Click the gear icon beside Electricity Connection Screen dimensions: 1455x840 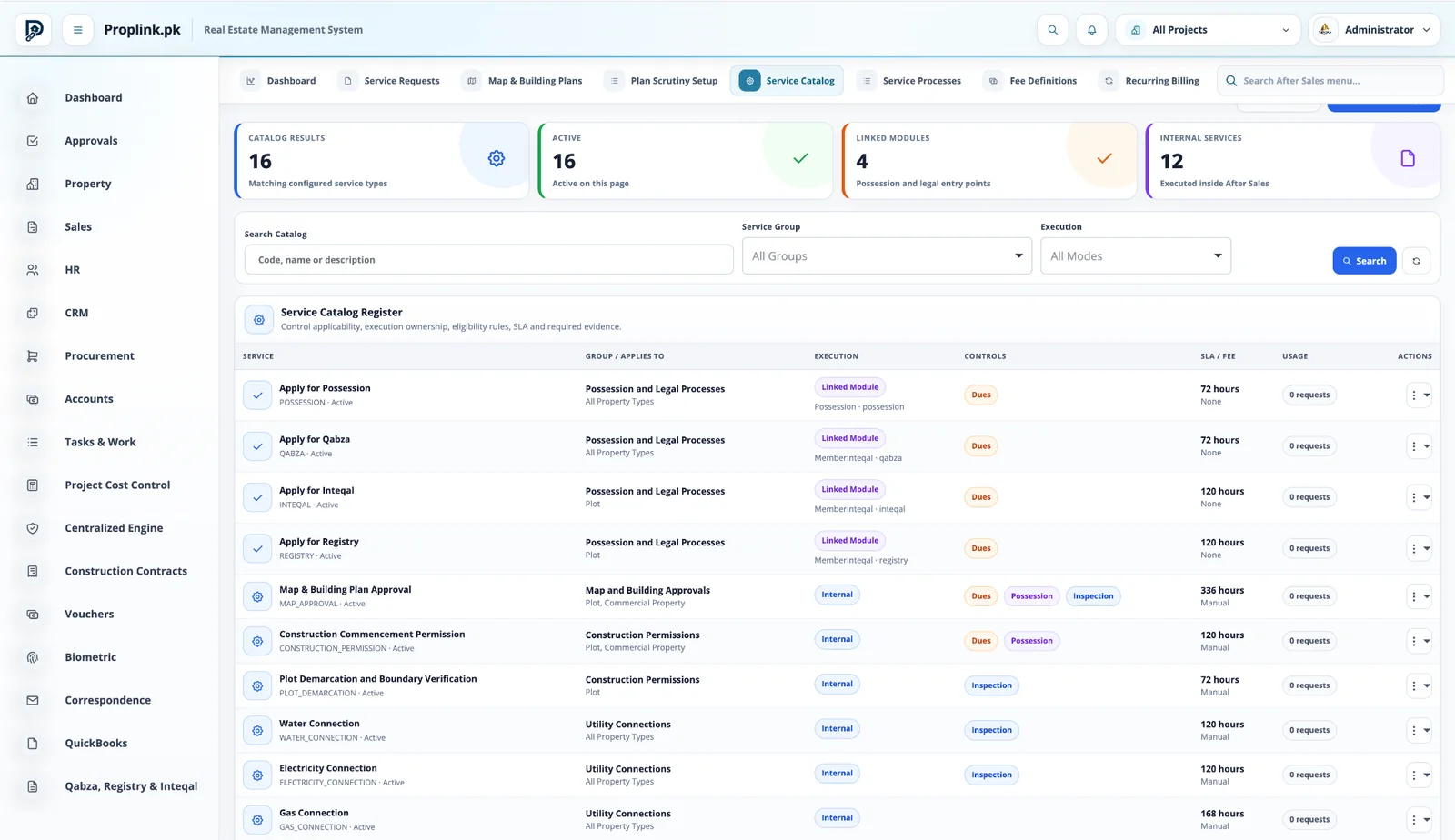point(257,775)
